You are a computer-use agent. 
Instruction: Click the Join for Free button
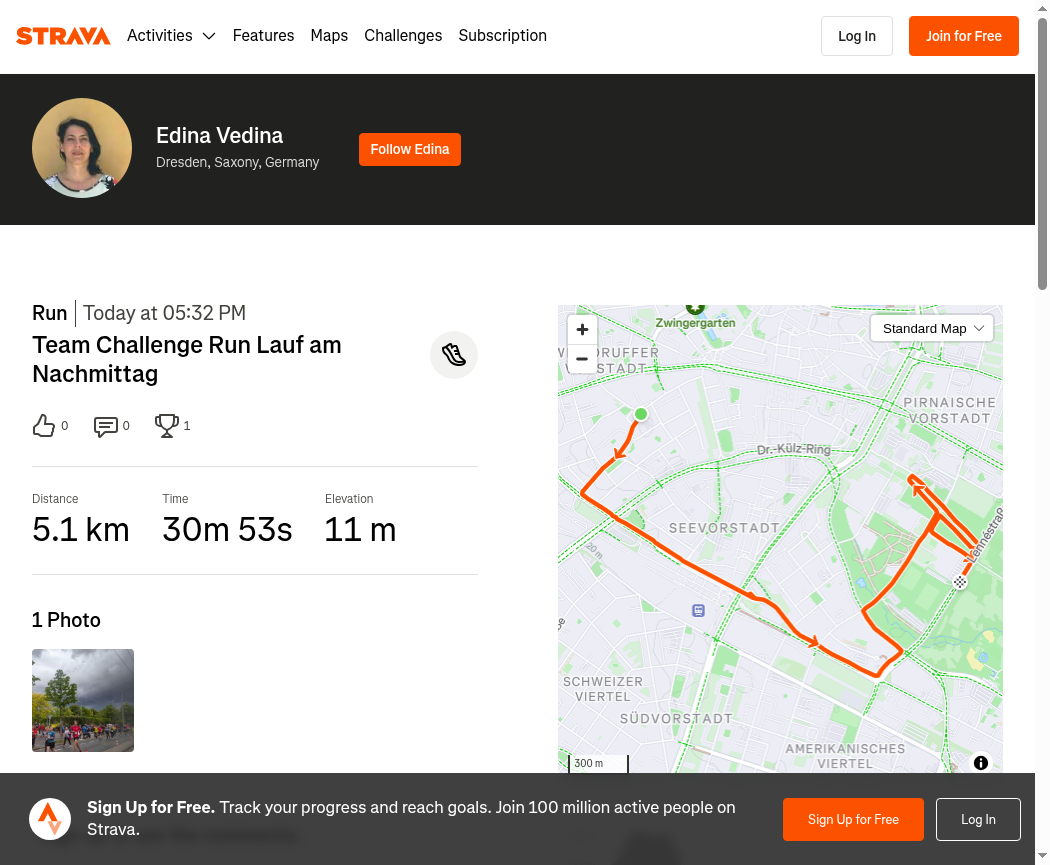point(964,36)
